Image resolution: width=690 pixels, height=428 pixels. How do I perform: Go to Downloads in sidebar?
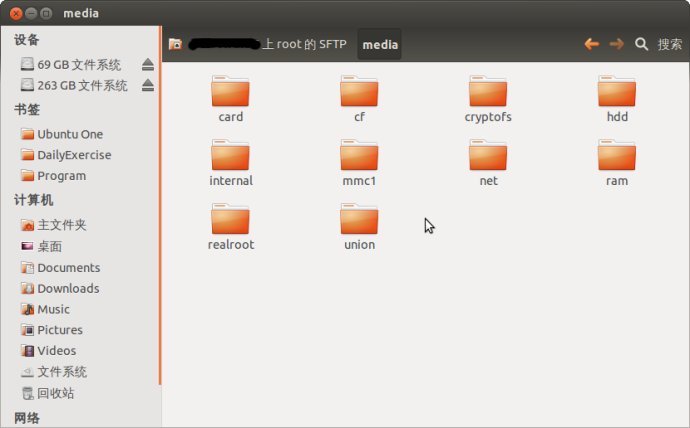pos(68,288)
